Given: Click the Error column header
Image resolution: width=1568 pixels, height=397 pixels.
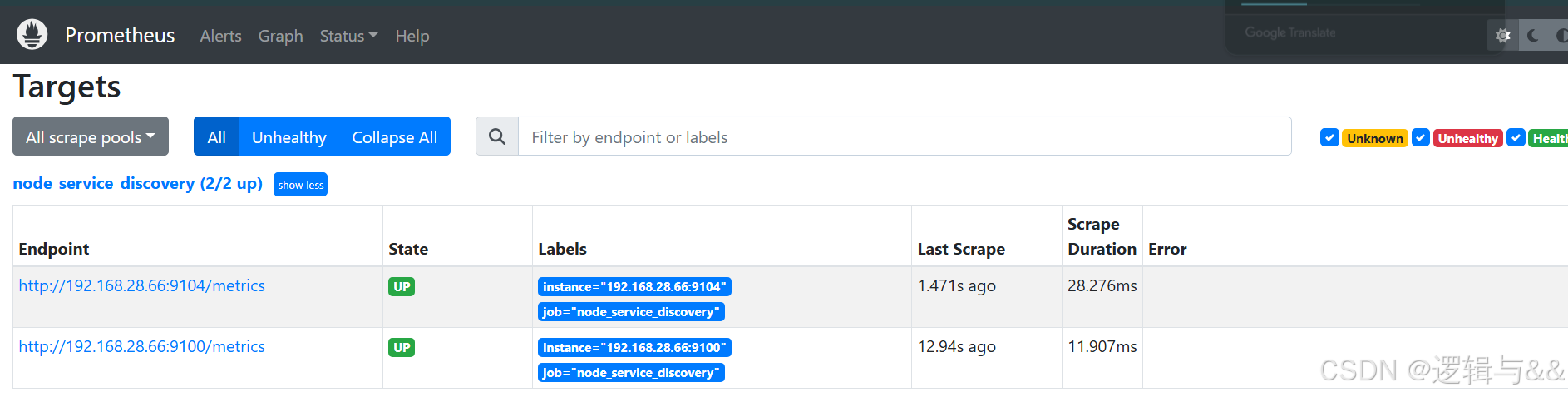Looking at the screenshot, I should (1167, 249).
